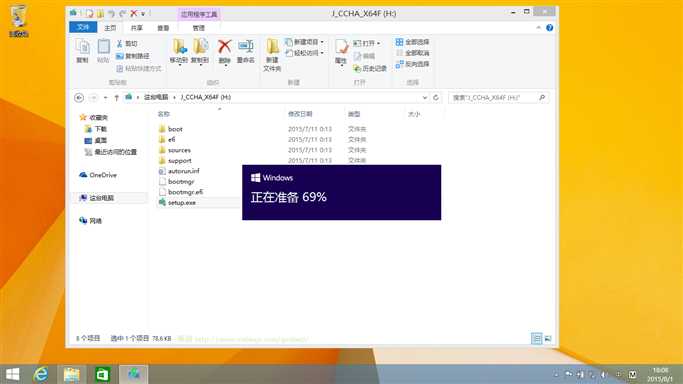This screenshot has width=683, height=384.
Task: Select Favorites (收藏夹) in navigation pane
Action: [98, 117]
